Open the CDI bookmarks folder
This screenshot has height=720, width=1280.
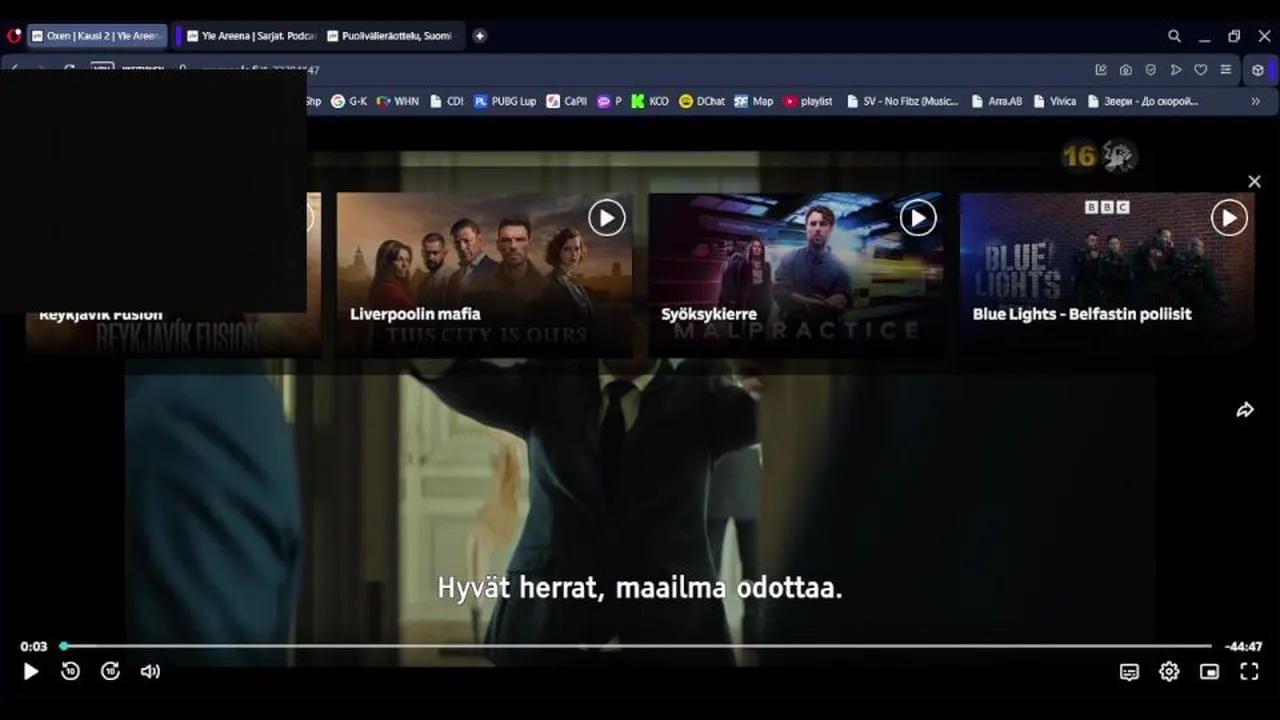click(x=447, y=101)
